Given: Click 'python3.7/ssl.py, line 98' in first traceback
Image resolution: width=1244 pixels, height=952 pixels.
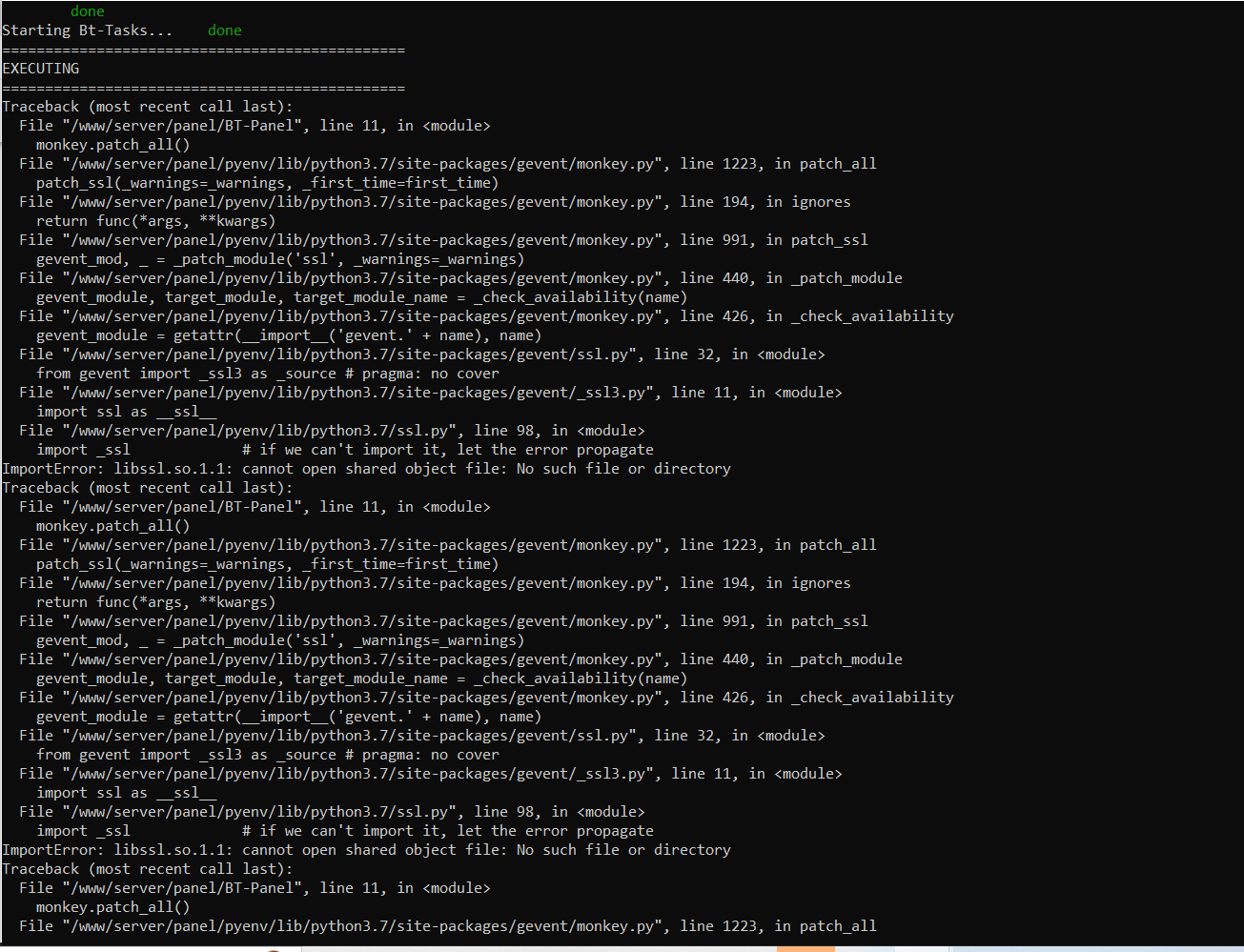Looking at the screenshot, I should coord(332,431).
